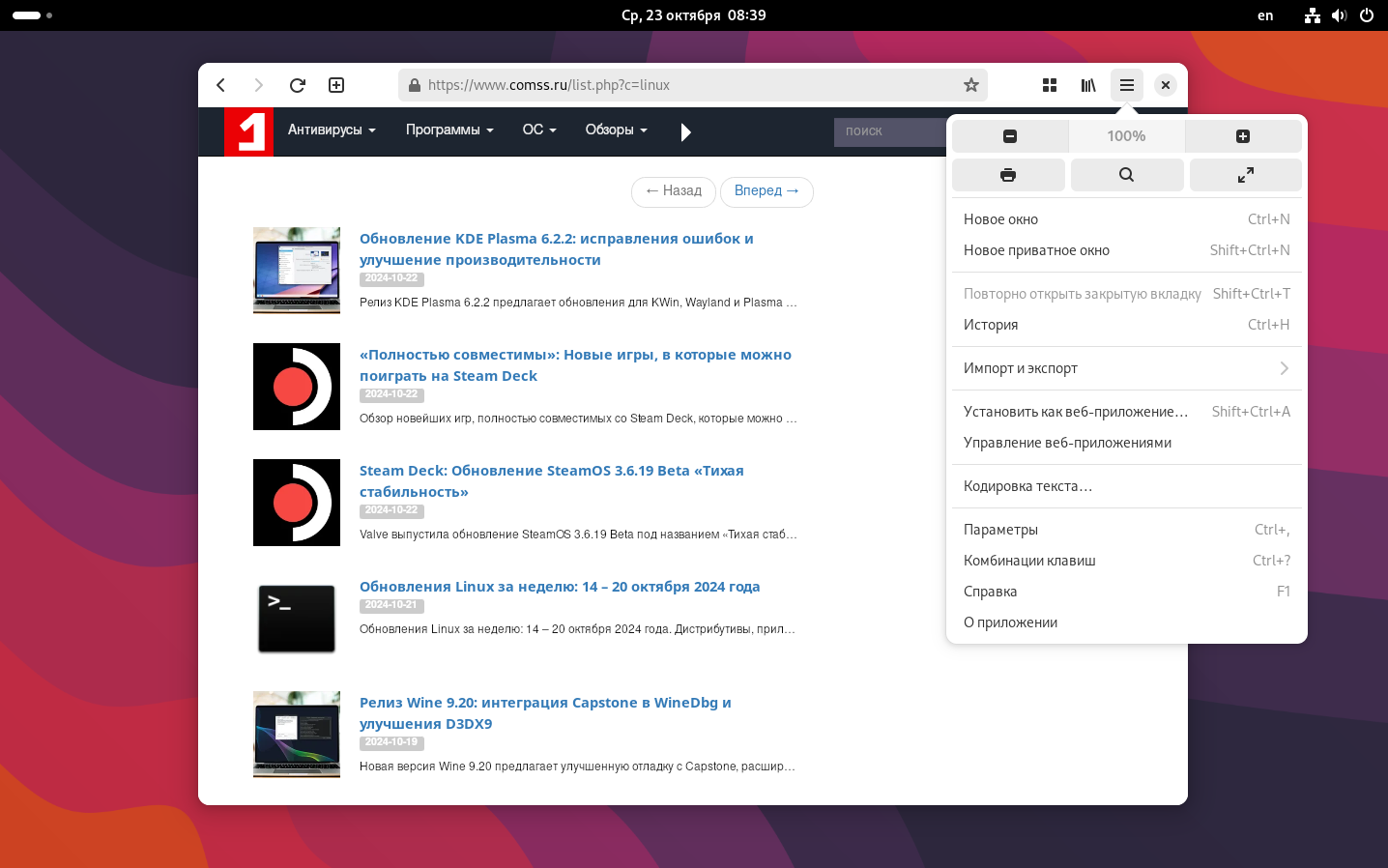Open a new tab with the plus icon
Viewport: 1388px width, 868px height.
point(336,85)
